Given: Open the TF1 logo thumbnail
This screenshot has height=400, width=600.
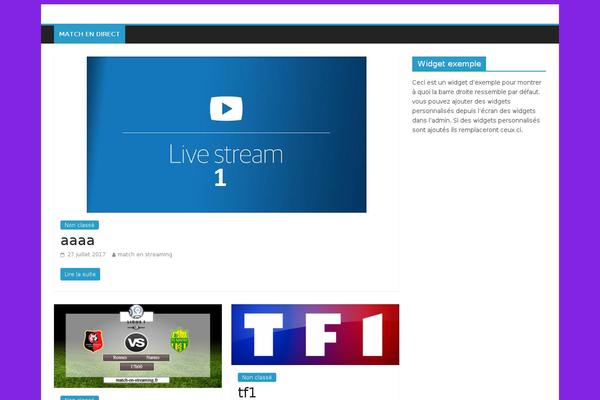Looking at the screenshot, I should (x=315, y=335).
